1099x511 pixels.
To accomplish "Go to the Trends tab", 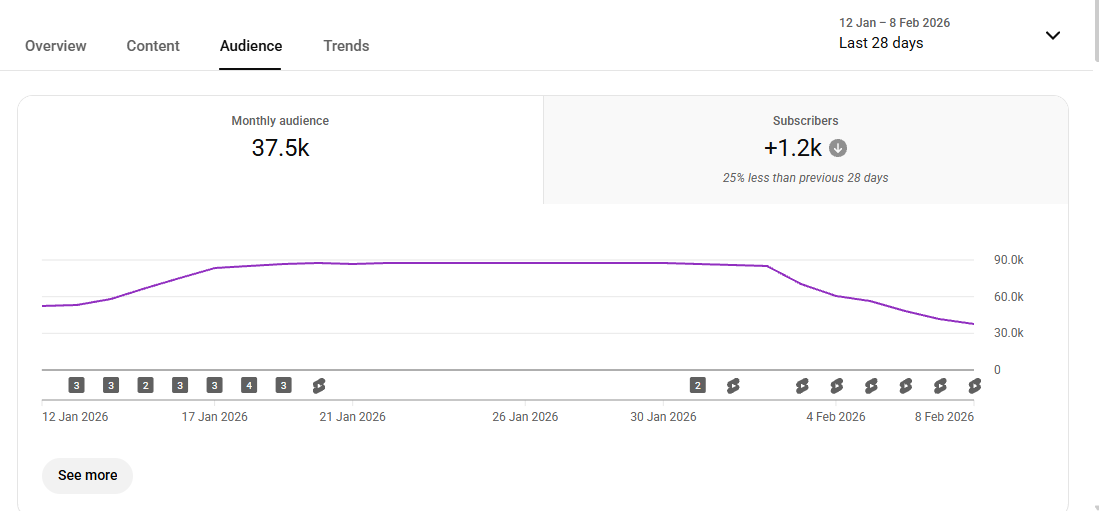I will pos(346,46).
